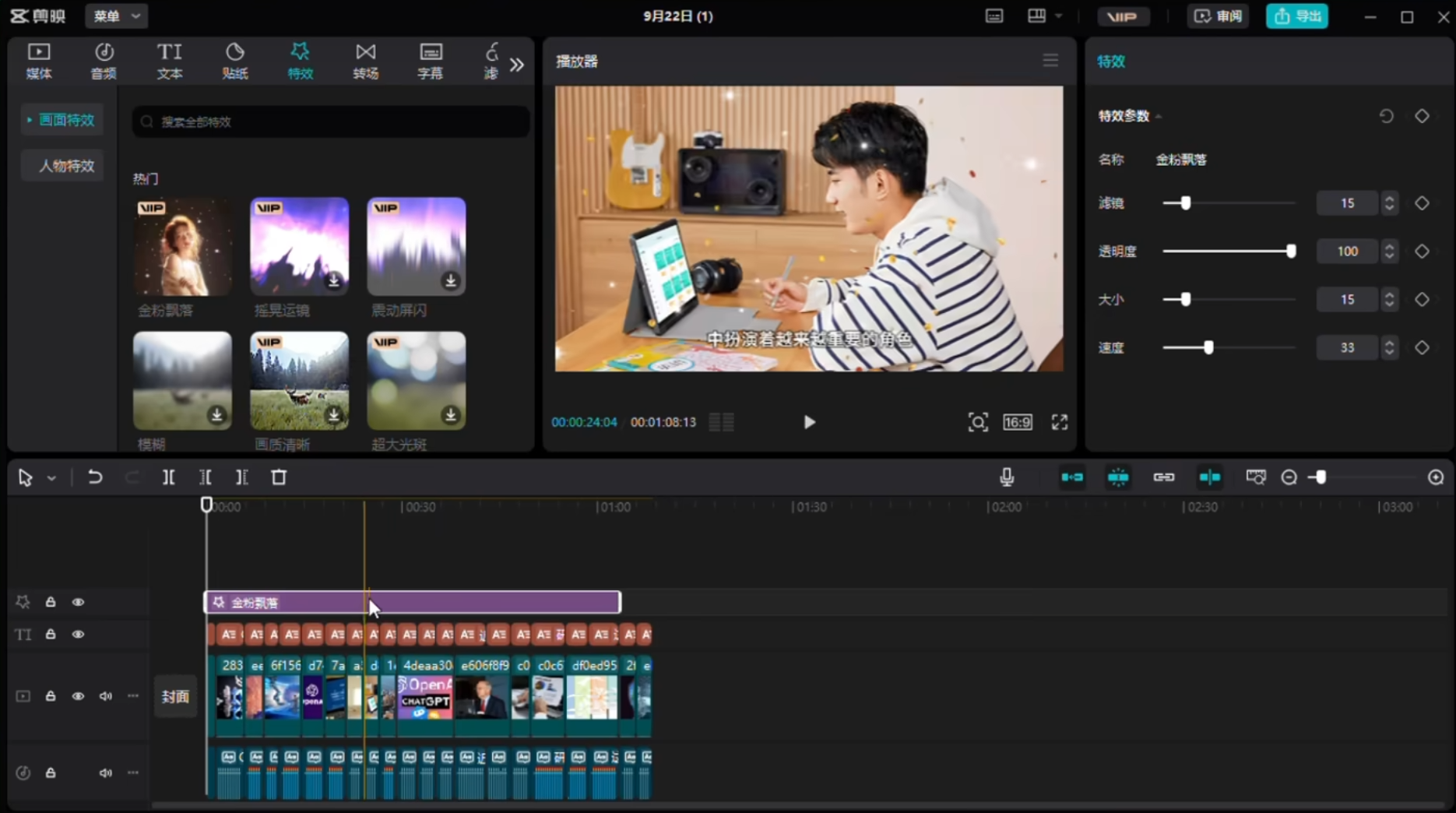The width and height of the screenshot is (1456, 813).
Task: Zoom in the timeline with plus icon
Action: 1436,477
